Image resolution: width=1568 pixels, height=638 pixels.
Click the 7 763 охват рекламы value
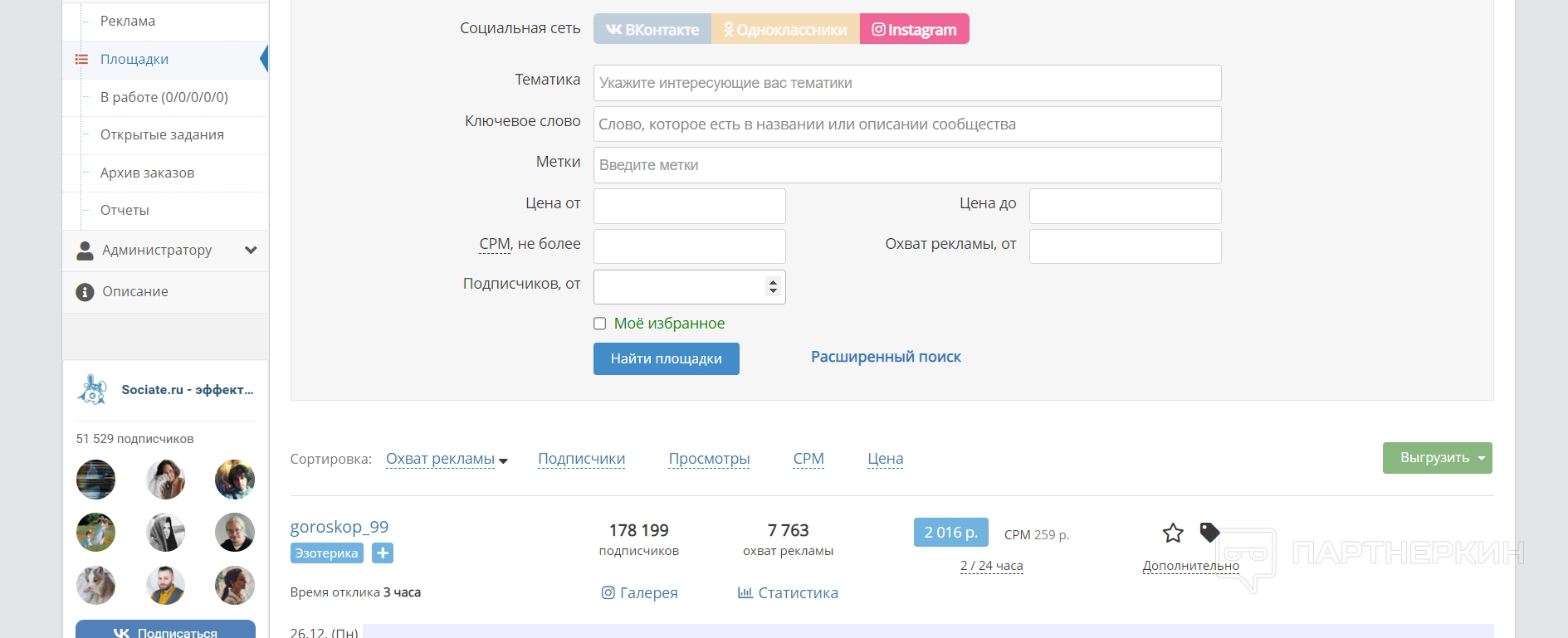tap(788, 539)
